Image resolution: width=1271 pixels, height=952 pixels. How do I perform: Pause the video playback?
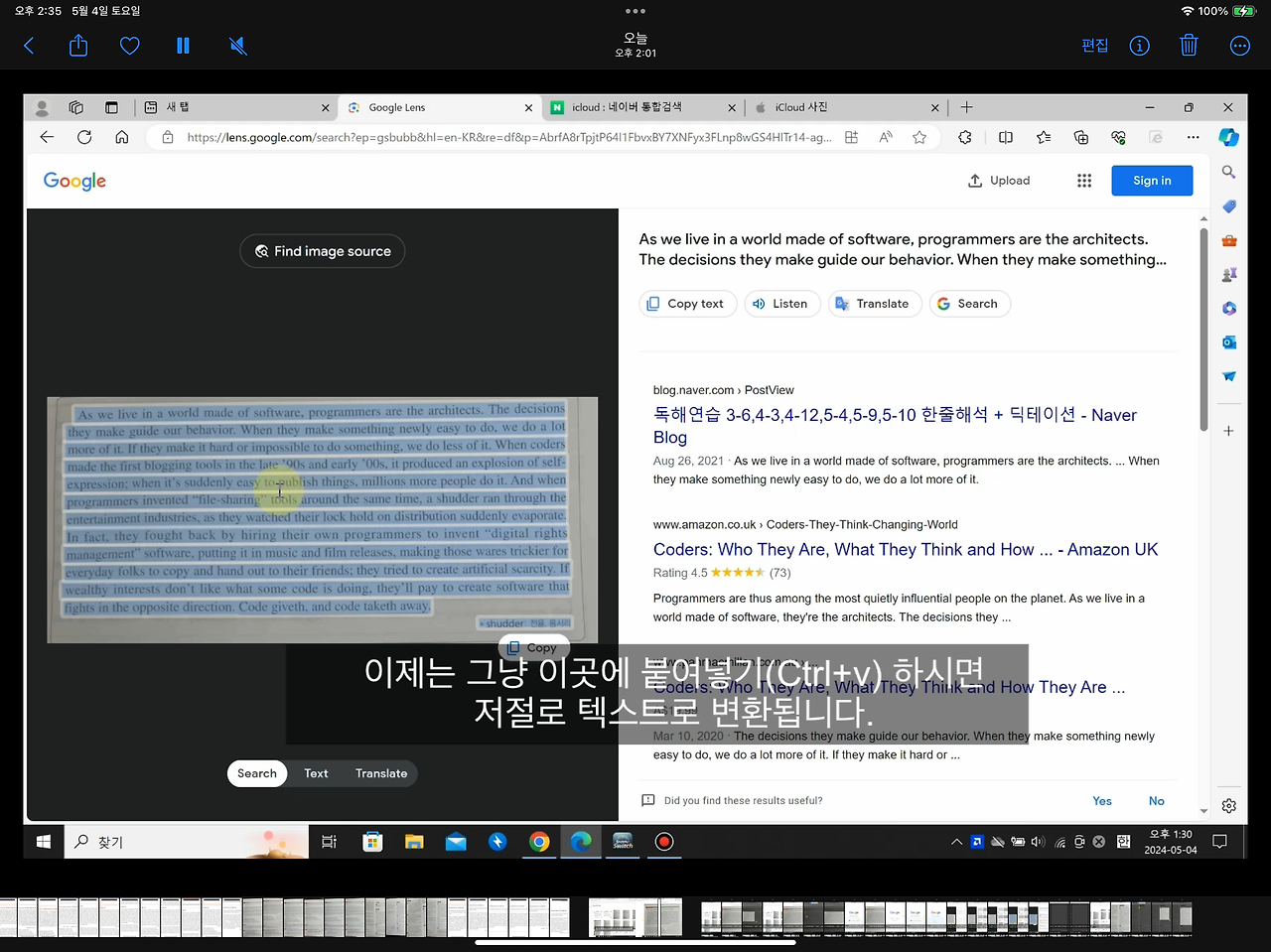point(183,46)
